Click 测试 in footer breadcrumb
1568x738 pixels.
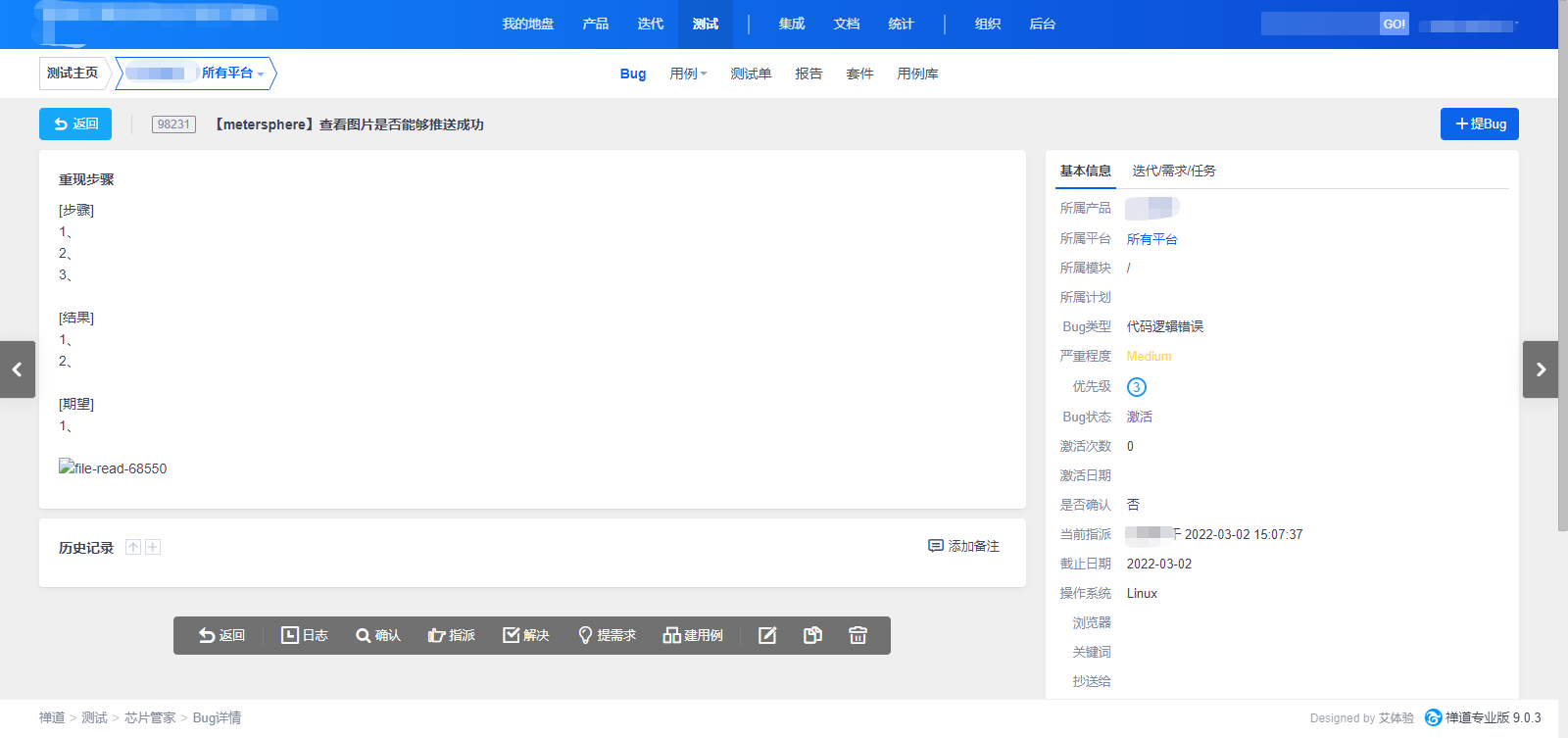pos(94,717)
